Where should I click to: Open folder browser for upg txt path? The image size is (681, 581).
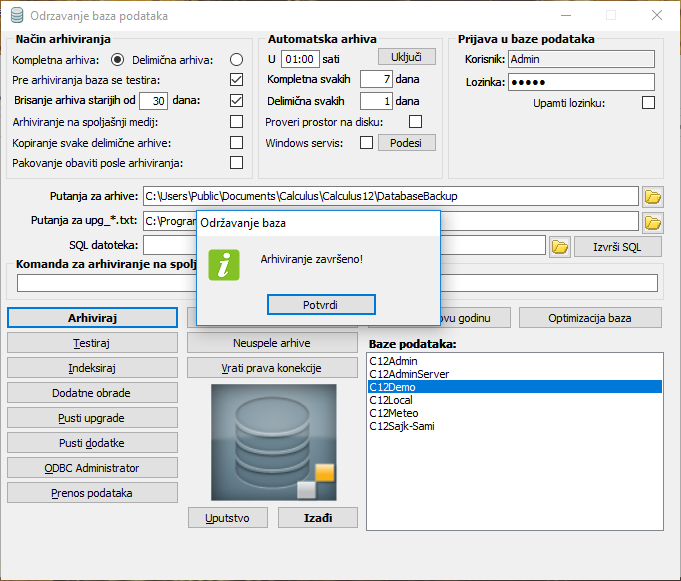[x=653, y=221]
